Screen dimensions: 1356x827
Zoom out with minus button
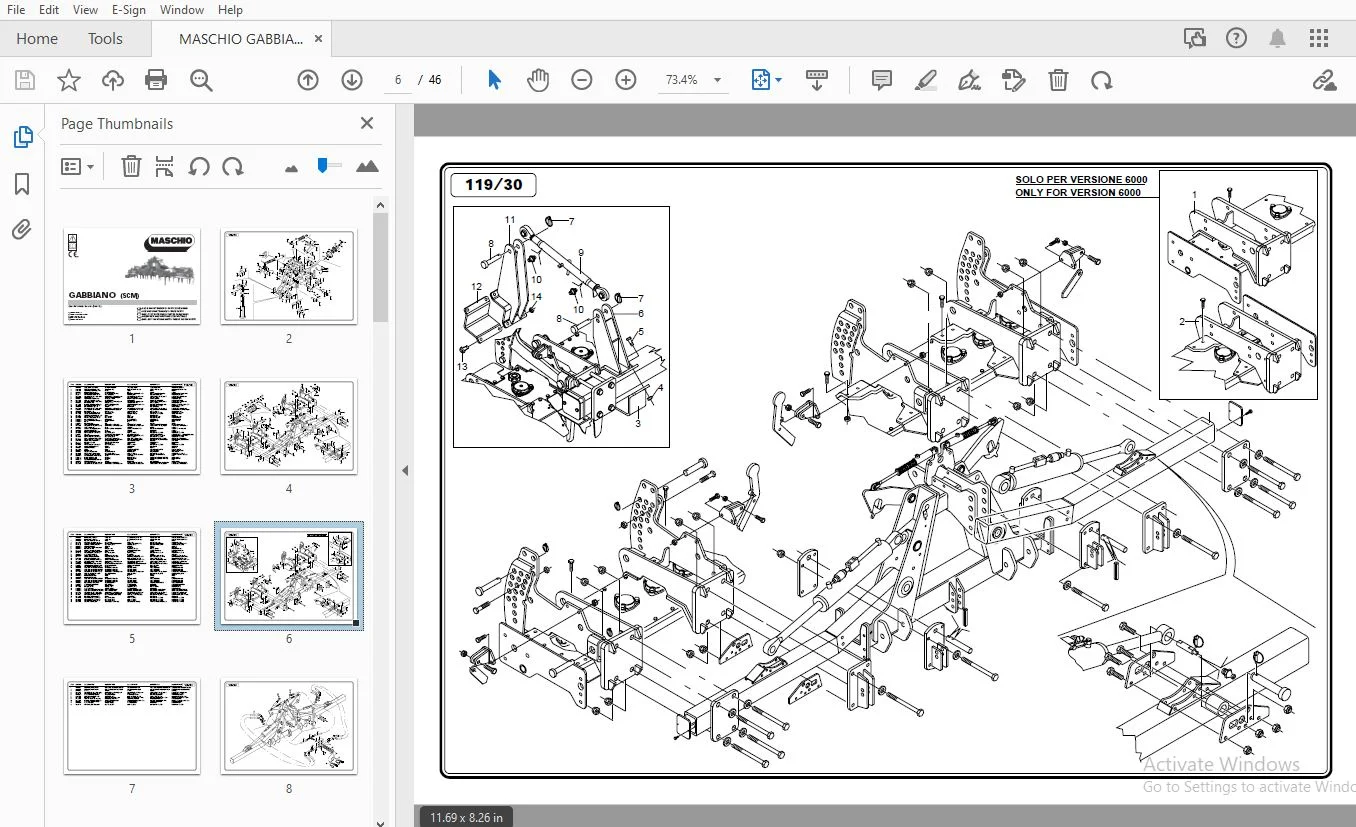point(582,80)
